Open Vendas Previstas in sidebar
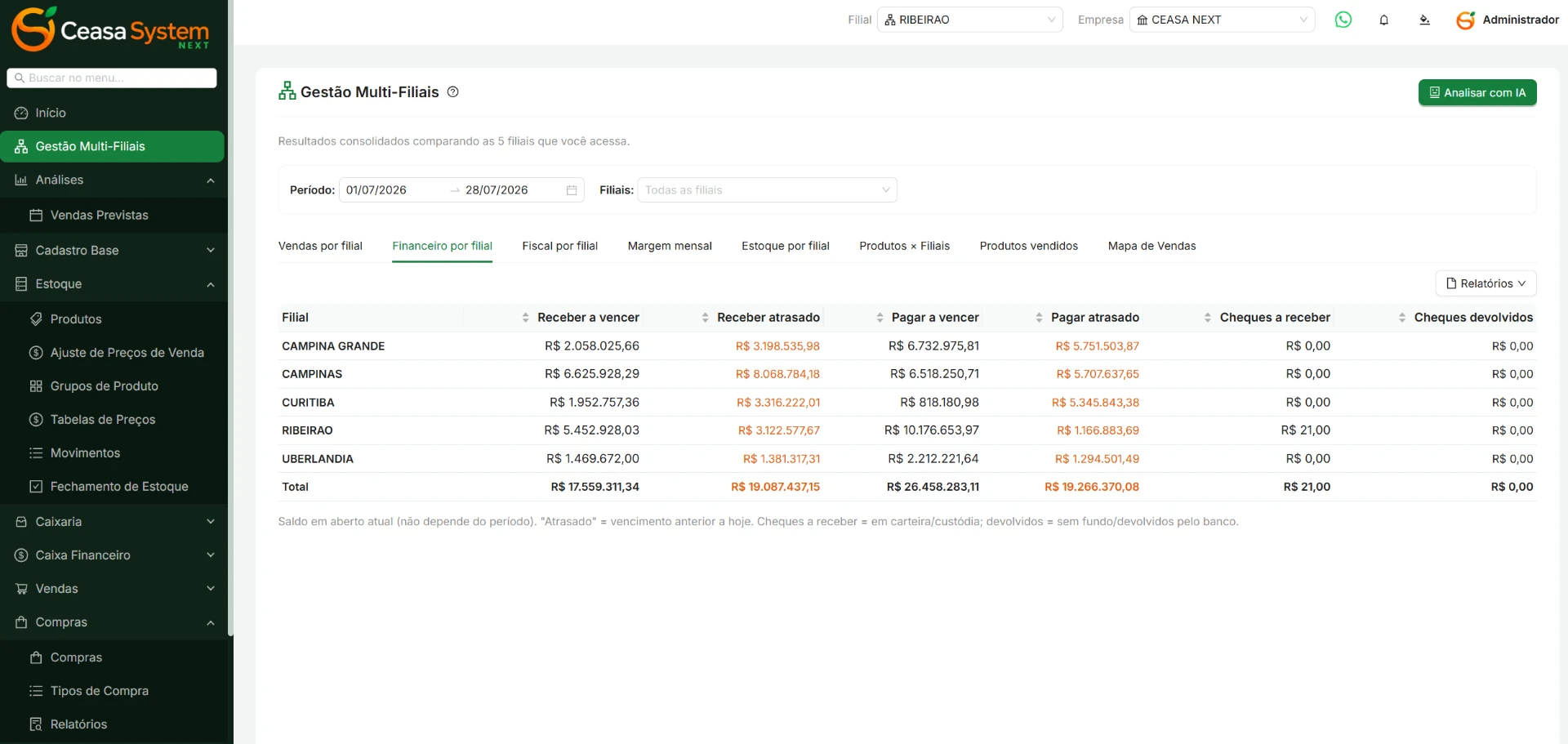 [x=113, y=215]
